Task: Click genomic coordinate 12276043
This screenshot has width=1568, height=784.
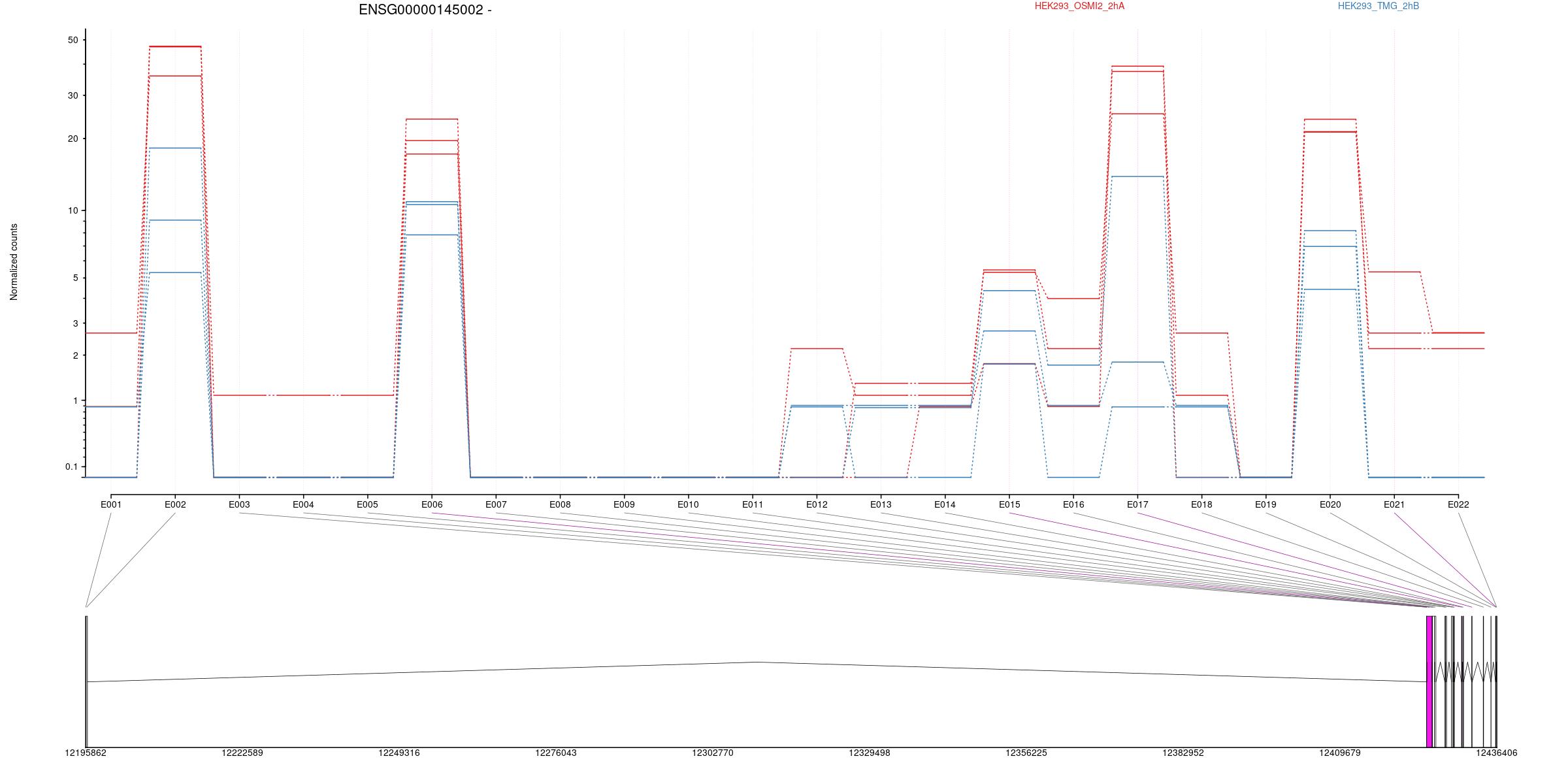Action: click(x=556, y=753)
